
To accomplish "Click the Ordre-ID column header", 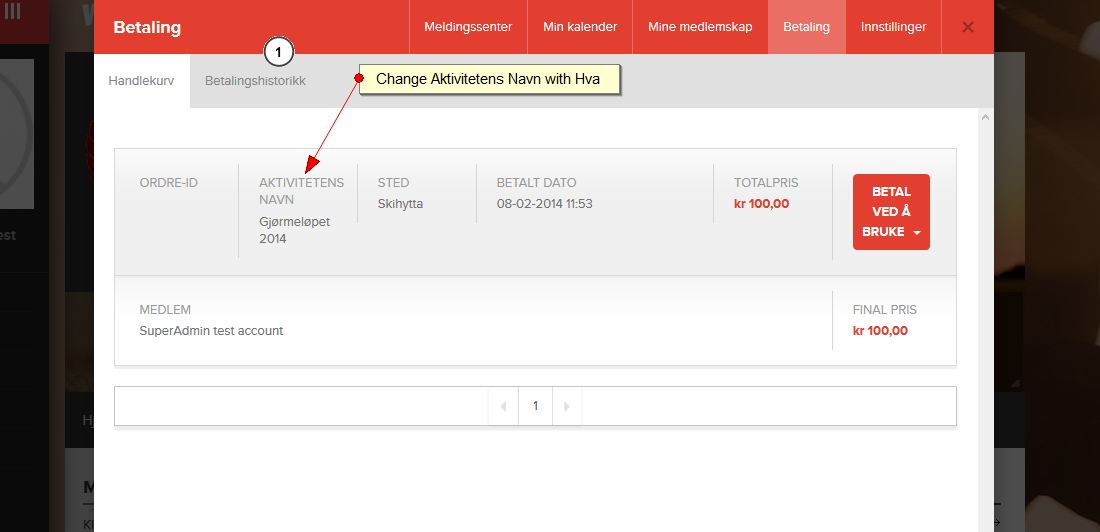I will coord(169,183).
